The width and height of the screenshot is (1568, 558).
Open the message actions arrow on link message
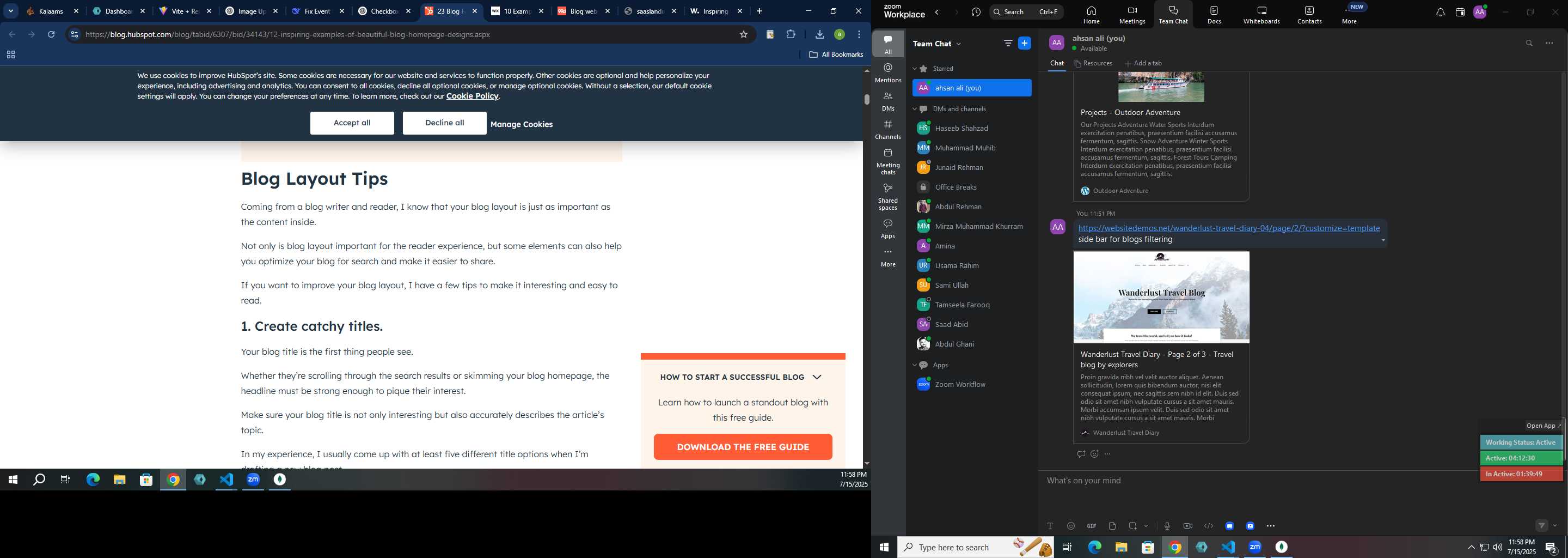[x=1383, y=241]
